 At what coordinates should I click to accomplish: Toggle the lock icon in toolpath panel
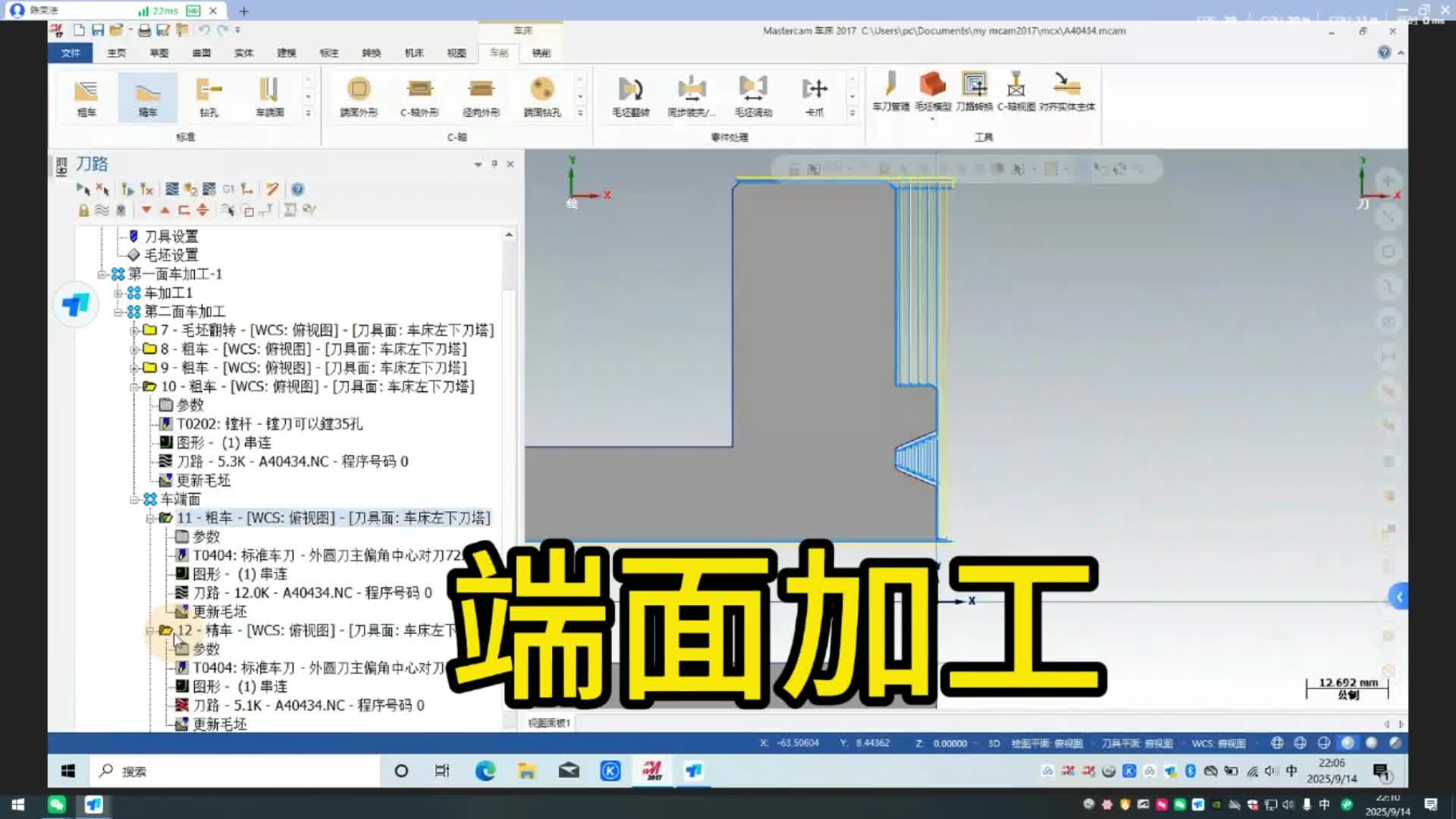(x=83, y=210)
